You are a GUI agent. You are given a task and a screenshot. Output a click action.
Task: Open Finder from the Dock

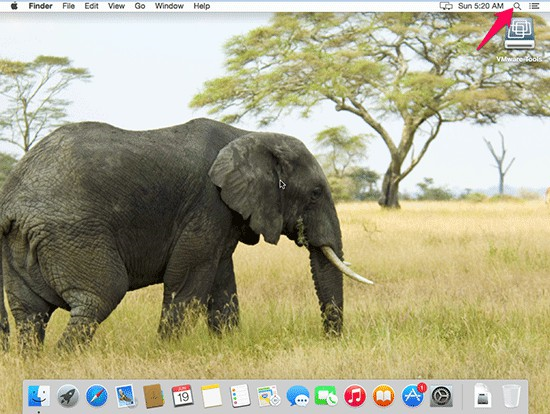click(39, 396)
